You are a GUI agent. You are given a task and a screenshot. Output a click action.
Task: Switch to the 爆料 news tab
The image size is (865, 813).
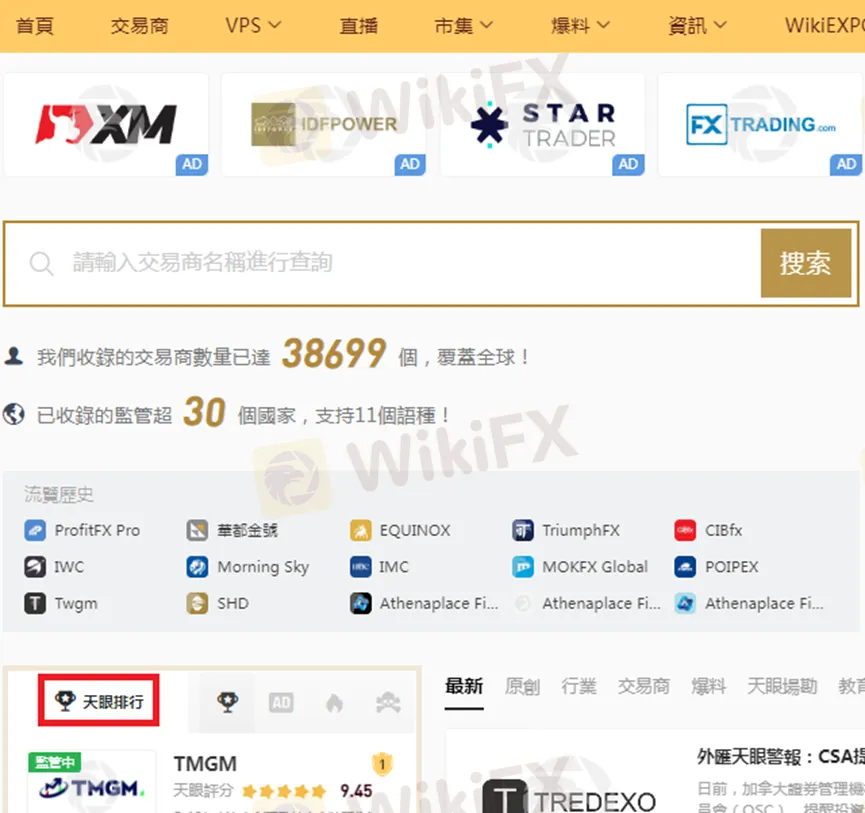click(x=709, y=686)
